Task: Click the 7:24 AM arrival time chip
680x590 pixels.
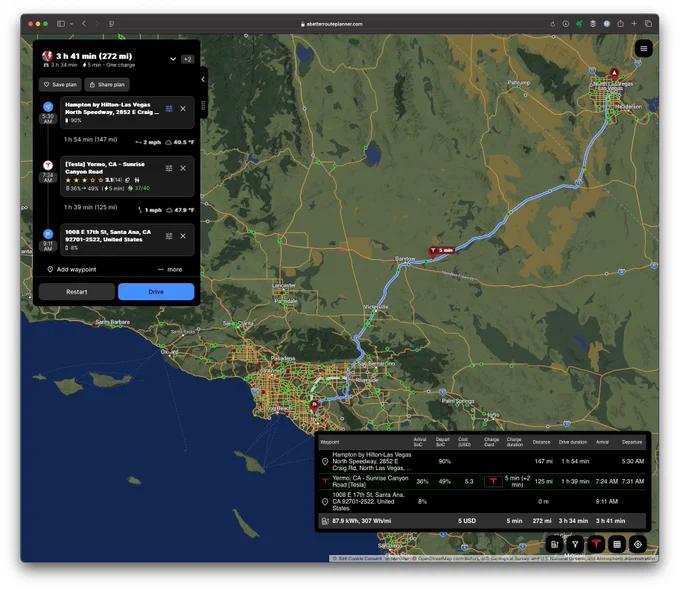Action: [48, 178]
